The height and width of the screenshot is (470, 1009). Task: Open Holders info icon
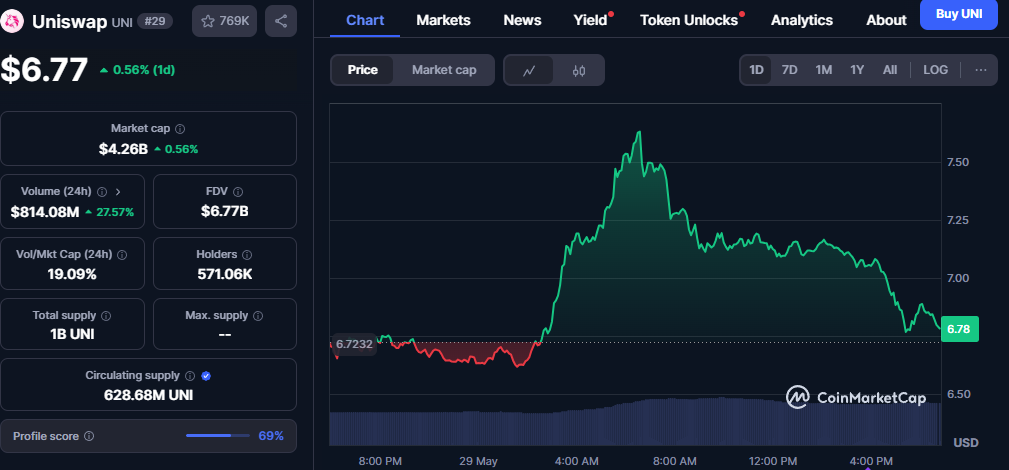coord(247,255)
